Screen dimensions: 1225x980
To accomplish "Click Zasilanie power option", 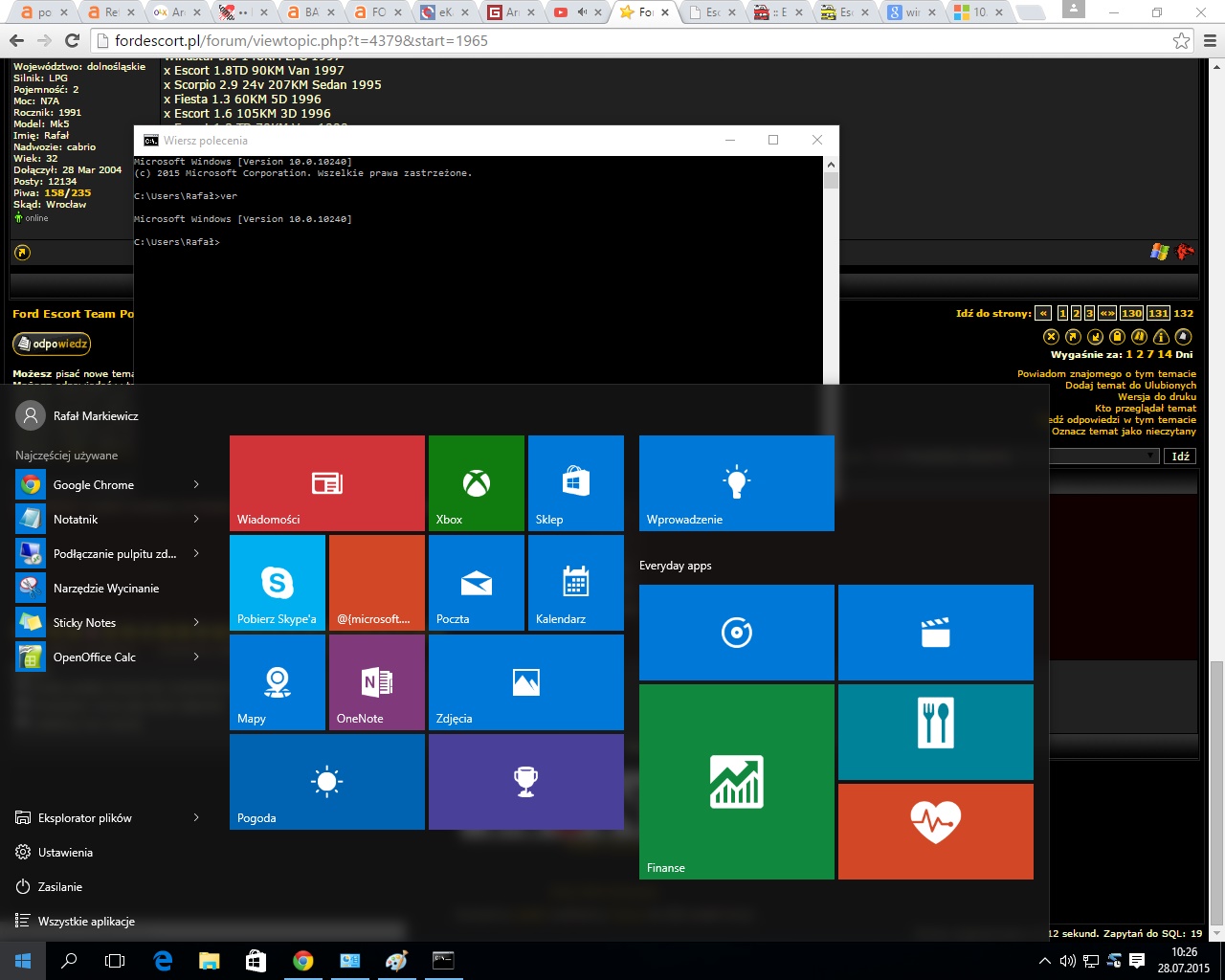I will [x=59, y=887].
